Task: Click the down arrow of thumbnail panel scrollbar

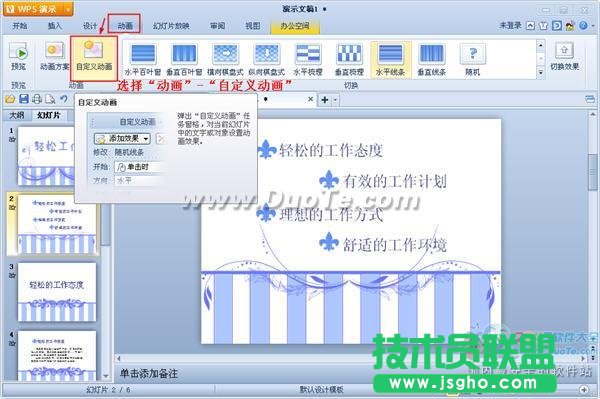Action: (106, 376)
